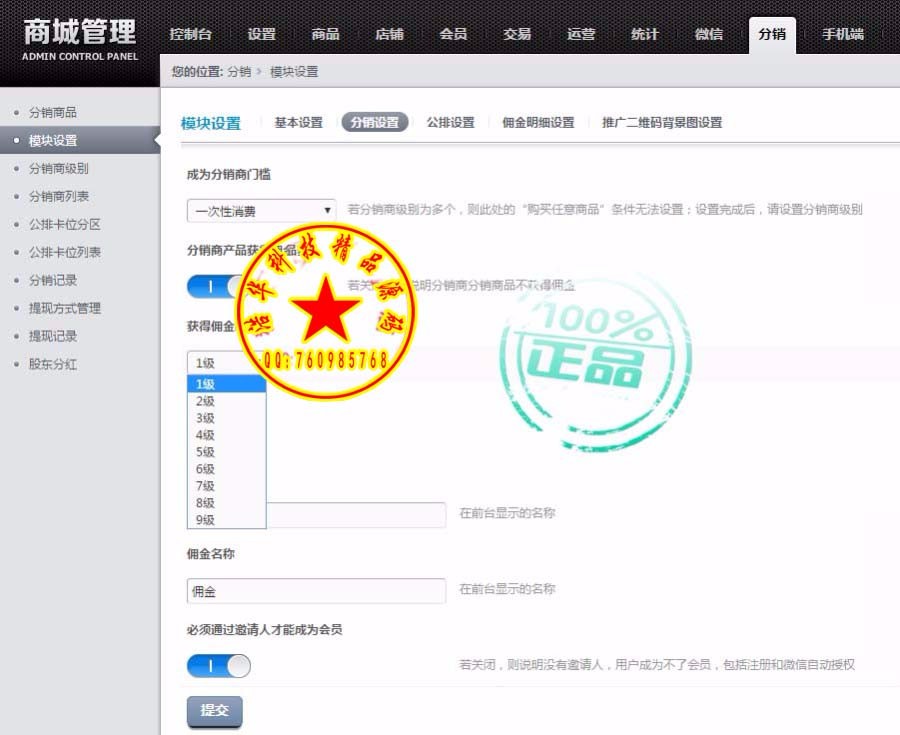Image resolution: width=900 pixels, height=735 pixels.
Task: Open the 推广二维码背景图设置 sub-tab
Action: [662, 122]
